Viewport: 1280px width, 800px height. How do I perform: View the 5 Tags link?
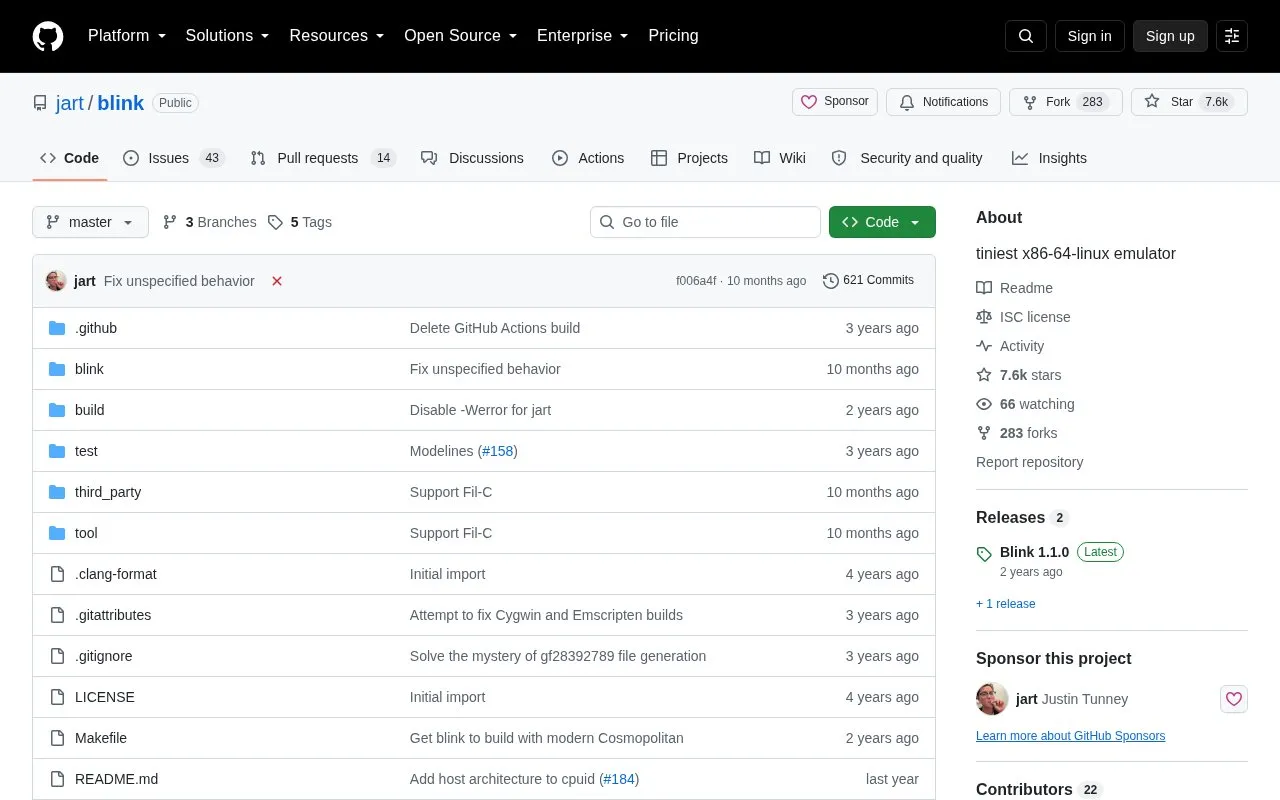click(x=300, y=222)
